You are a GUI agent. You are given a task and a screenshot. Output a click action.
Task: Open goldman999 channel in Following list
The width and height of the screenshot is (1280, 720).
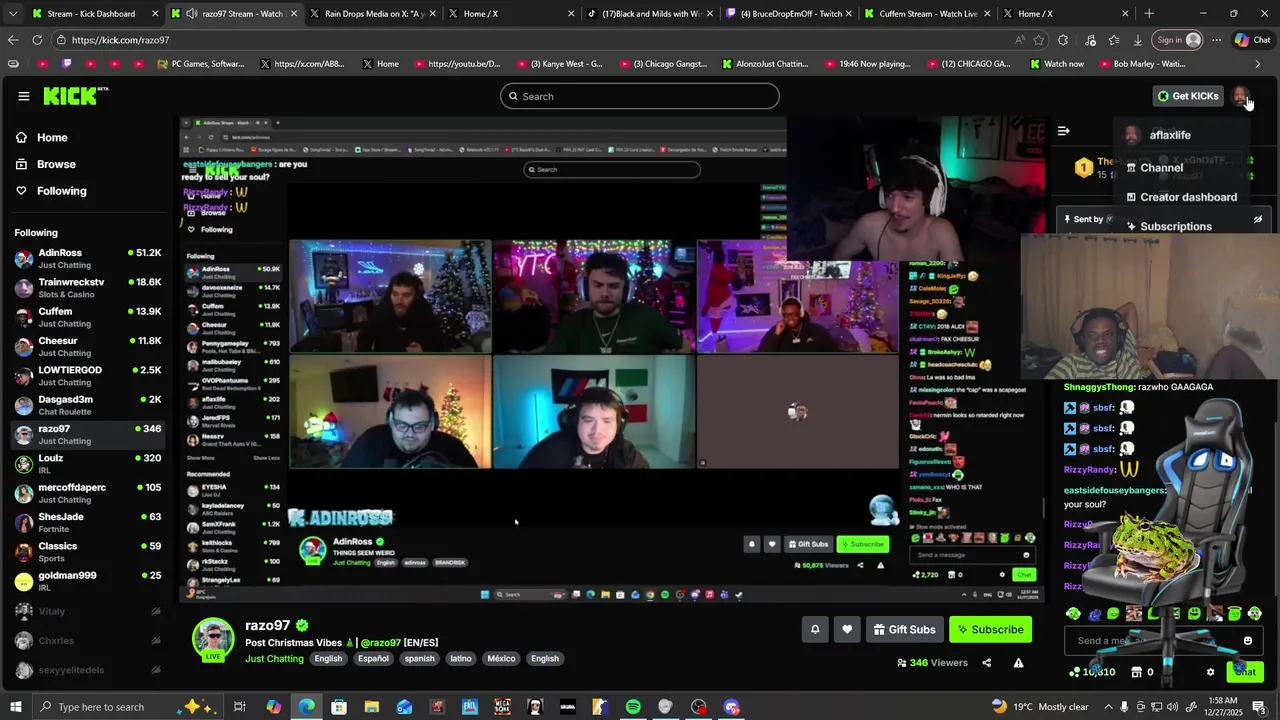pos(88,581)
